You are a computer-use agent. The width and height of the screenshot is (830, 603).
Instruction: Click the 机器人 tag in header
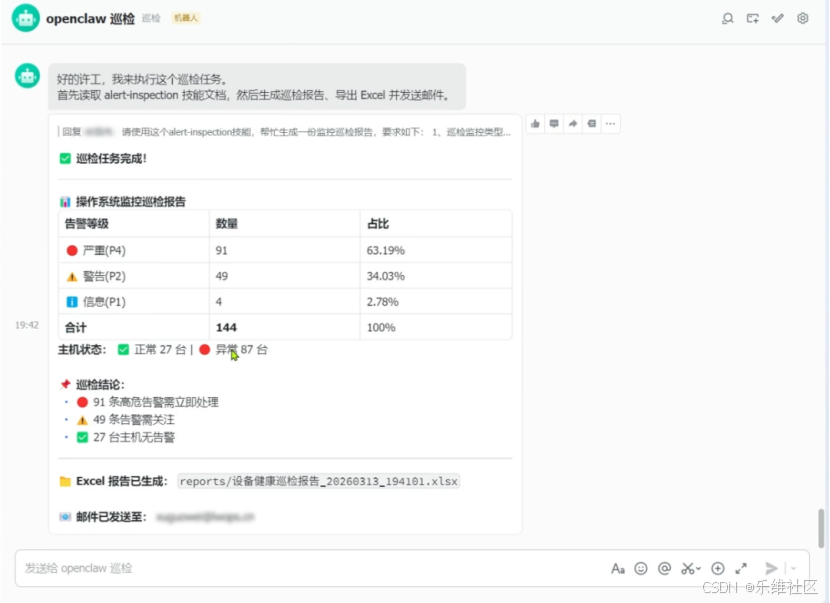pyautogui.click(x=186, y=18)
